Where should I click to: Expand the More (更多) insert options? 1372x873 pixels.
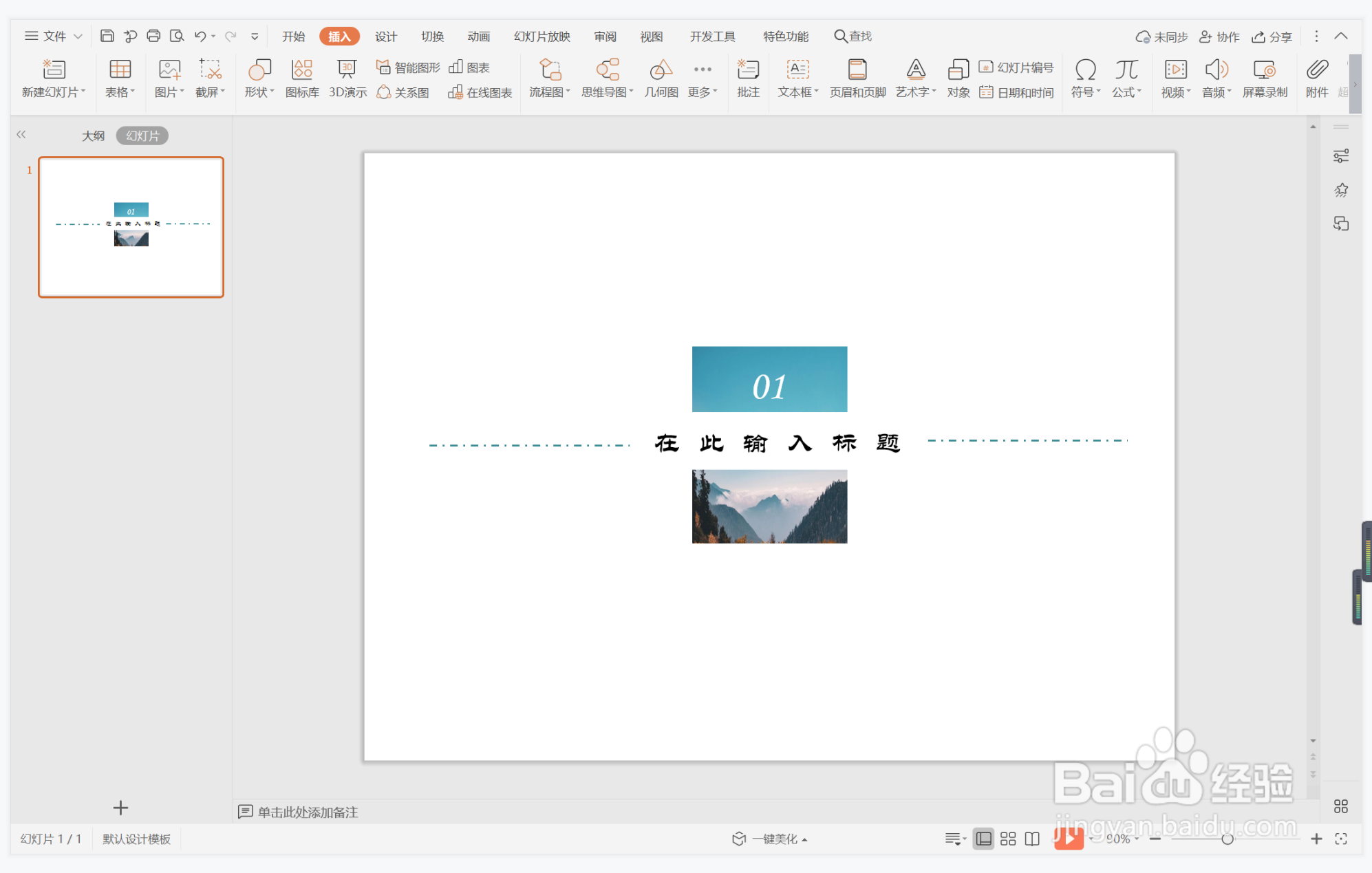(x=703, y=78)
